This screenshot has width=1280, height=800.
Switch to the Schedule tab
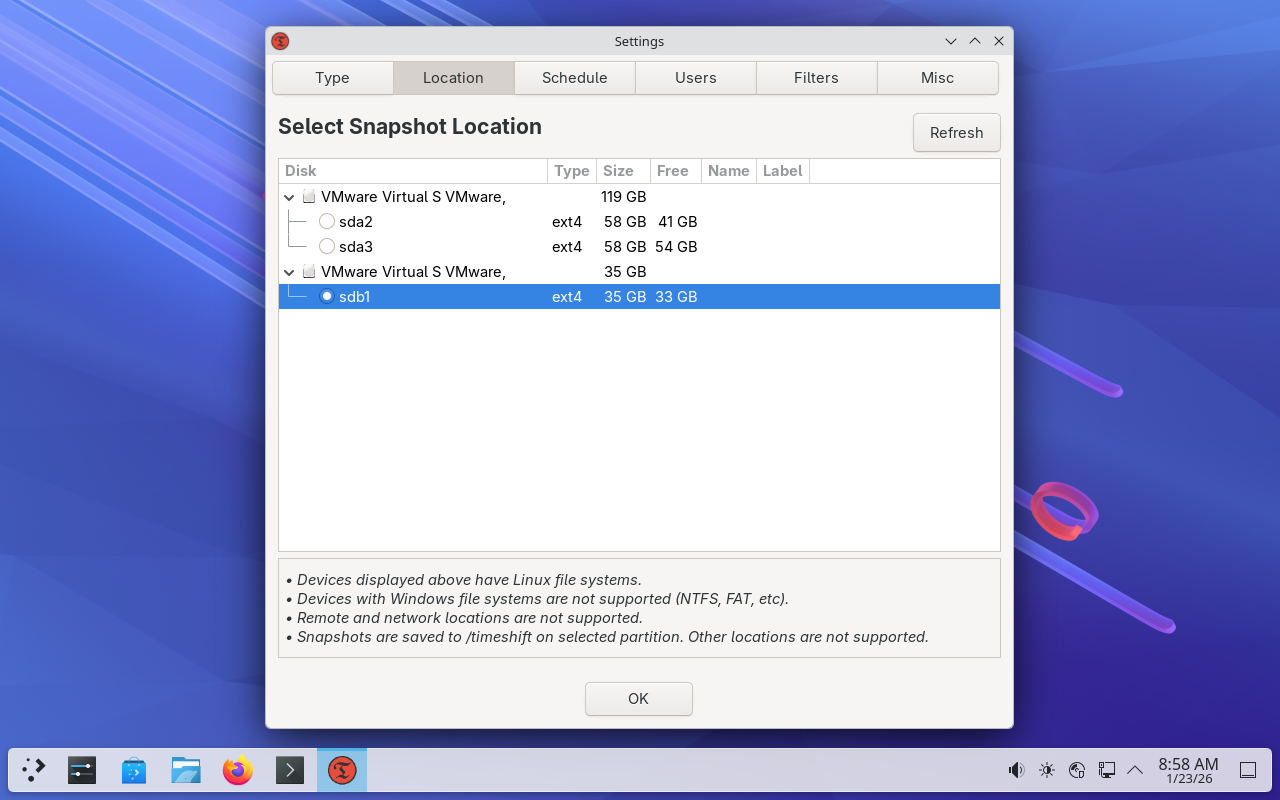click(574, 78)
